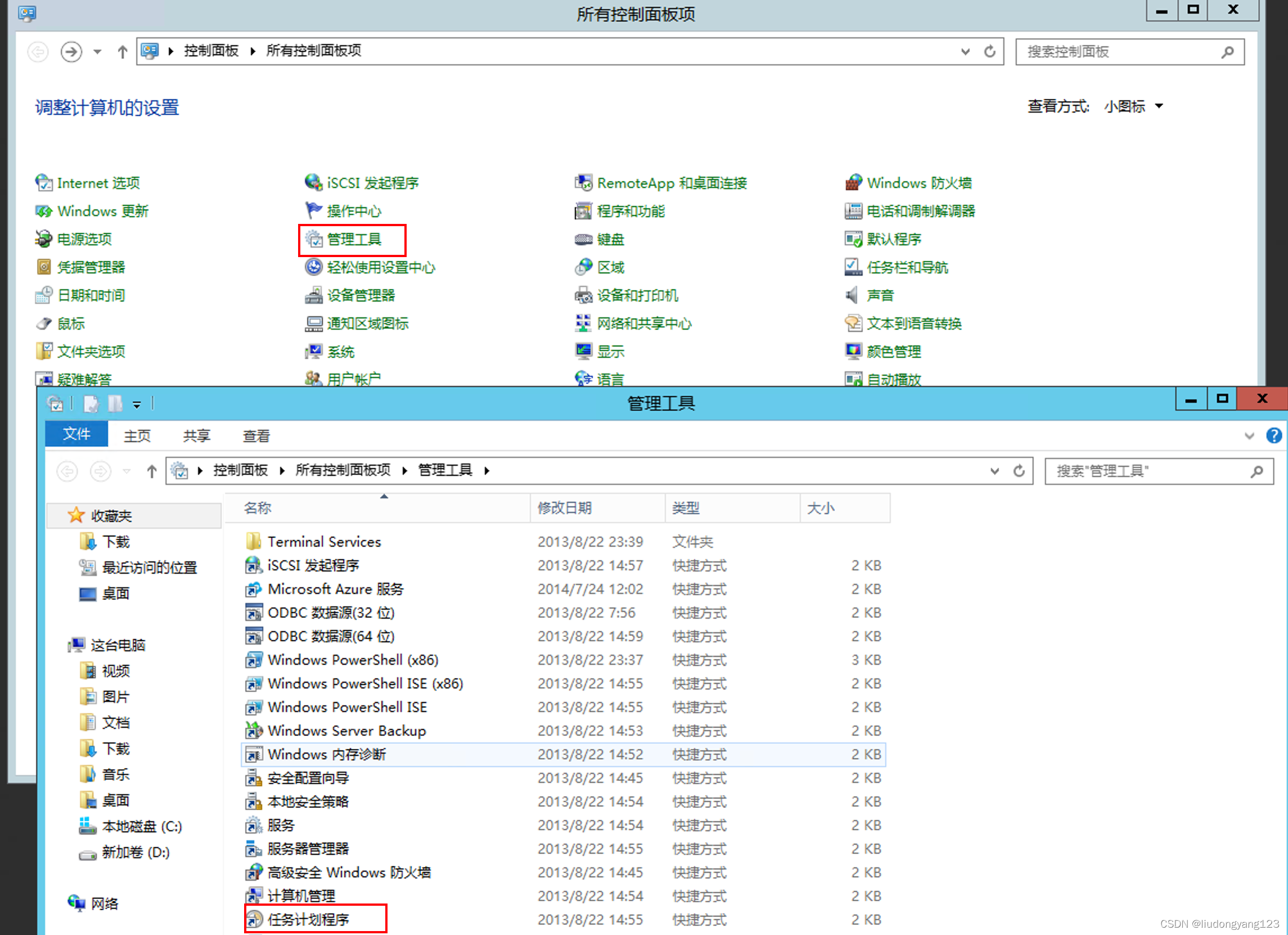Switch to the 主页 ribbon tab
Image resolution: width=1288 pixels, height=935 pixels.
137,435
